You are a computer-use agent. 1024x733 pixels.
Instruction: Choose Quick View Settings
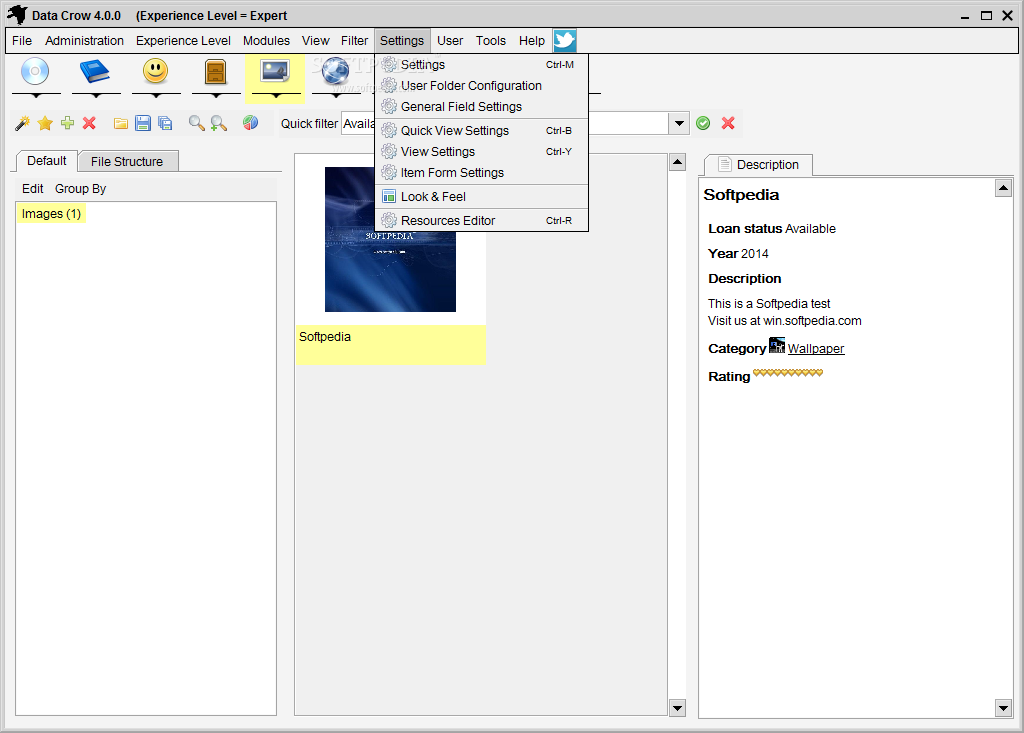pos(482,131)
